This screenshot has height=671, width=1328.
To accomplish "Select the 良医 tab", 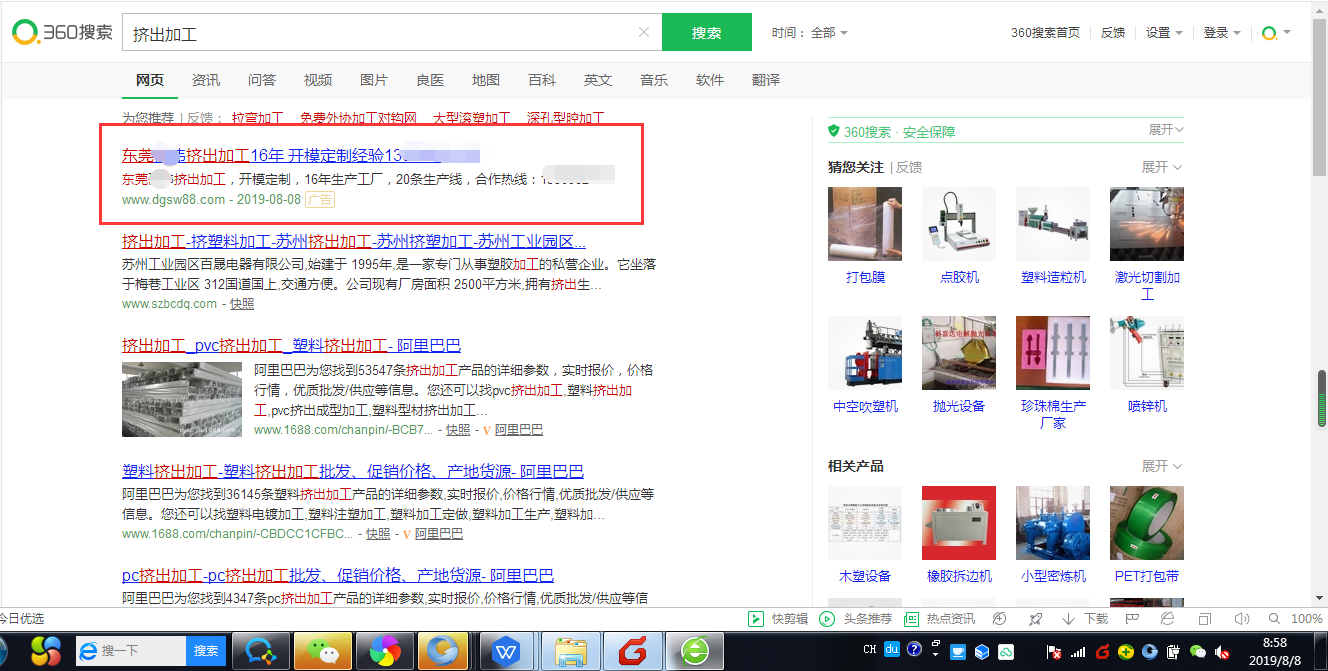I will (430, 80).
